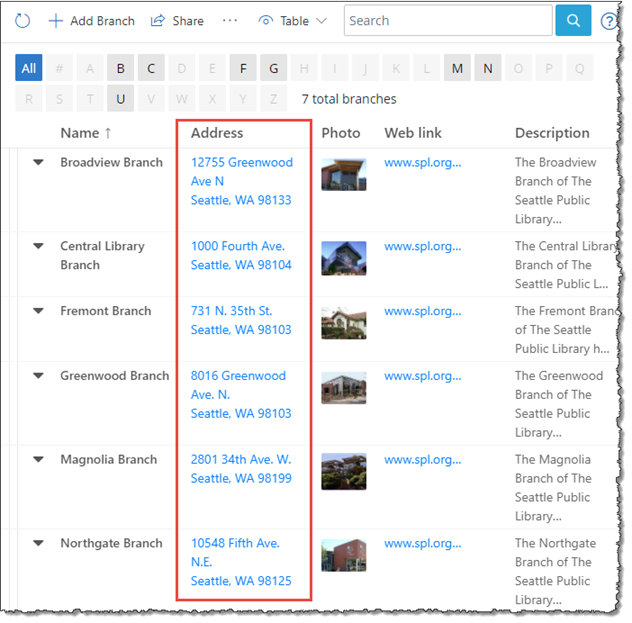The width and height of the screenshot is (632, 623).
Task: Open the Table view dropdown
Action: coord(292,21)
